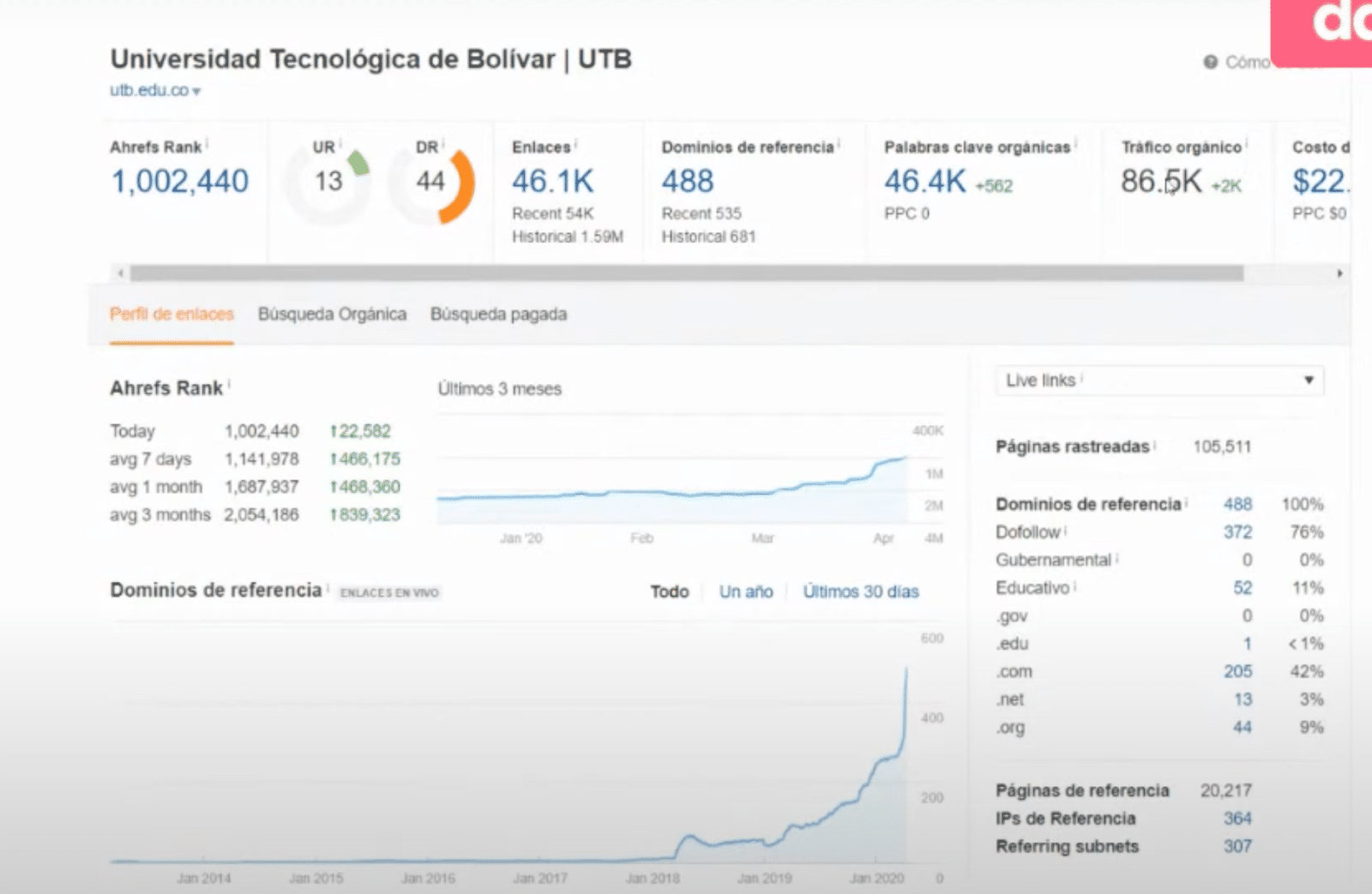Switch to the Búsqueda Orgánica tab

pos(332,315)
